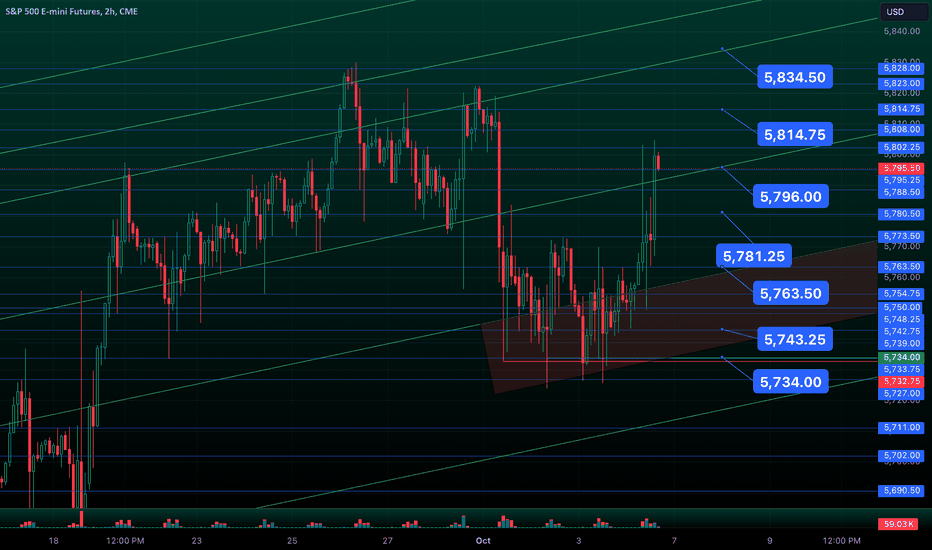Click the 5,788.50 price axis label
Viewport: 932px width, 550px height.
pyautogui.click(x=901, y=193)
